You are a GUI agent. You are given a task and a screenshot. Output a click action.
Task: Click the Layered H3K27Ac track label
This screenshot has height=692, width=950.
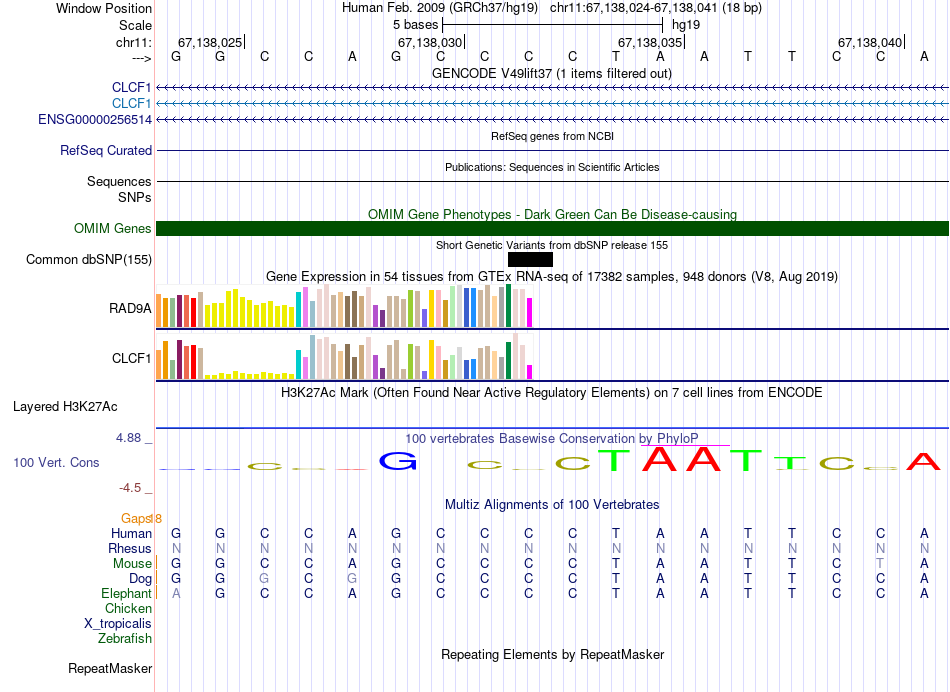pos(65,407)
